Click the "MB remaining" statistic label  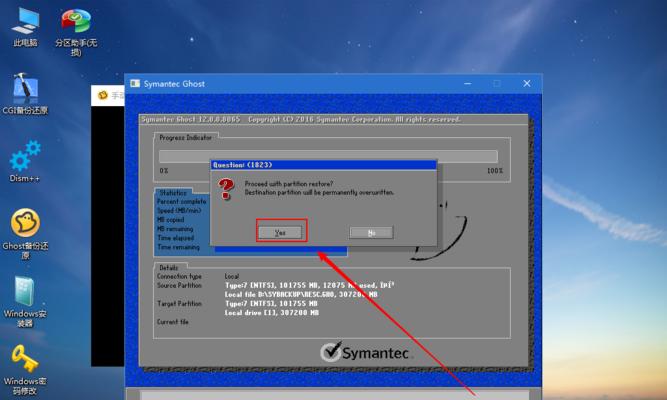[175, 229]
